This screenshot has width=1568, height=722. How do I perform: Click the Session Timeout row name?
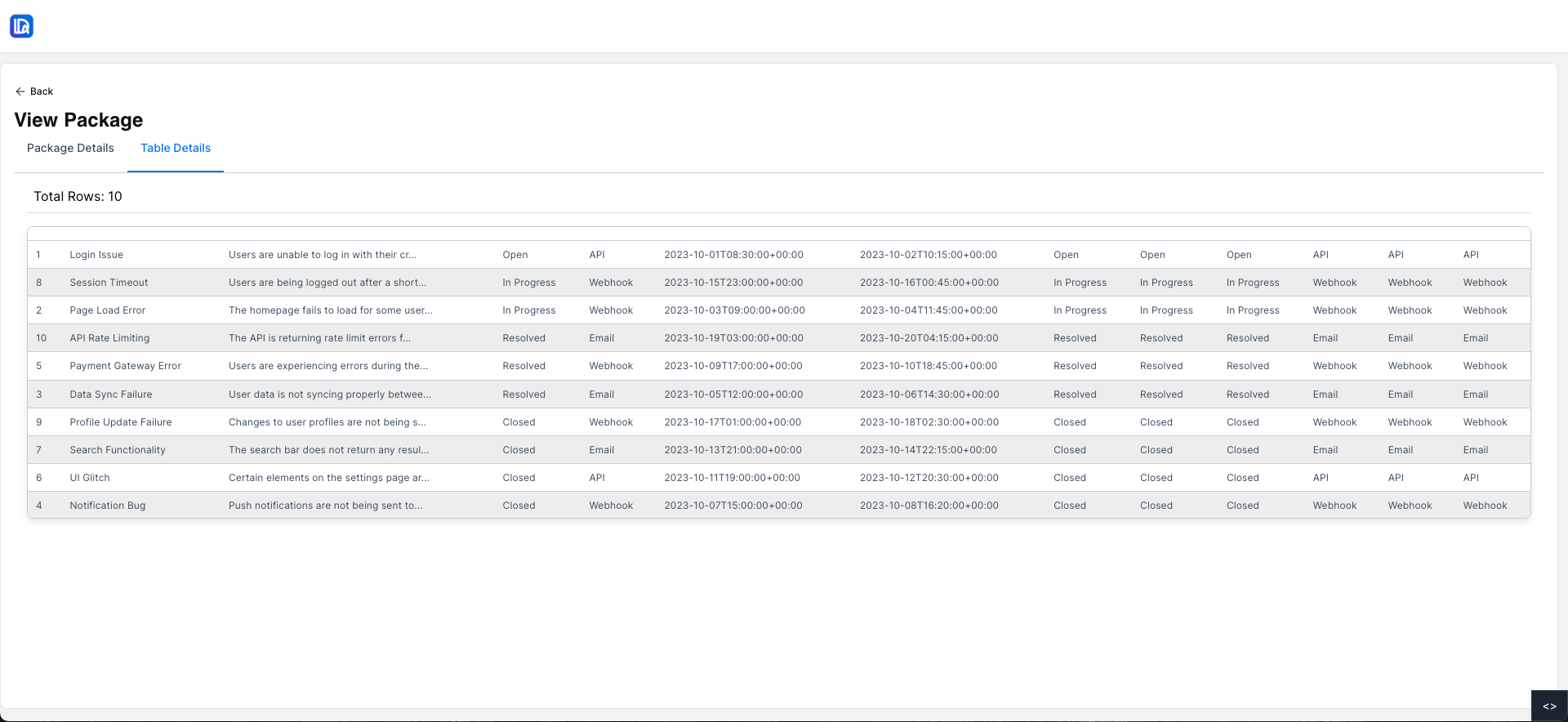click(x=109, y=283)
